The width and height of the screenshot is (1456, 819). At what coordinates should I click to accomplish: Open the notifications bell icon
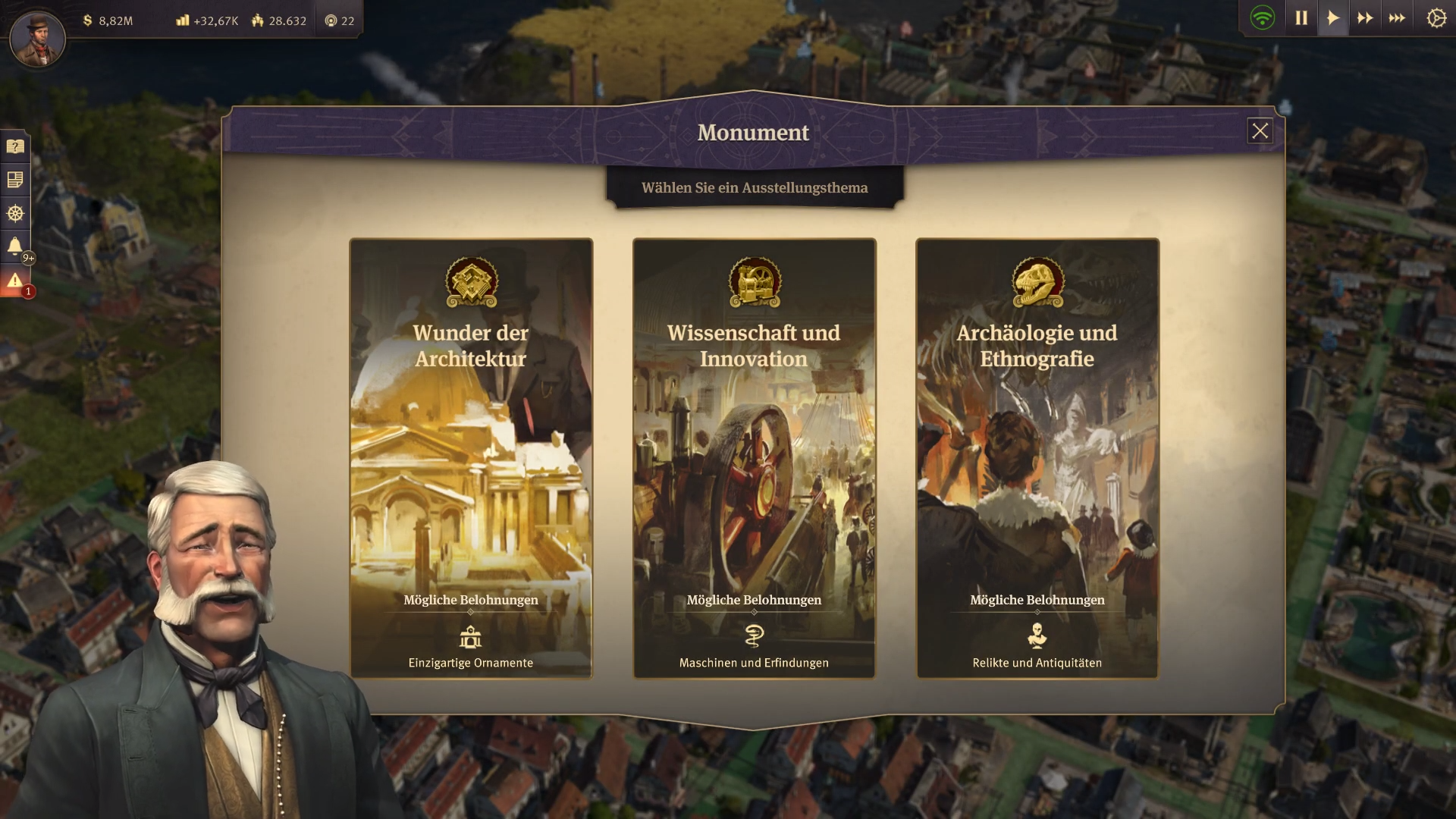click(15, 246)
